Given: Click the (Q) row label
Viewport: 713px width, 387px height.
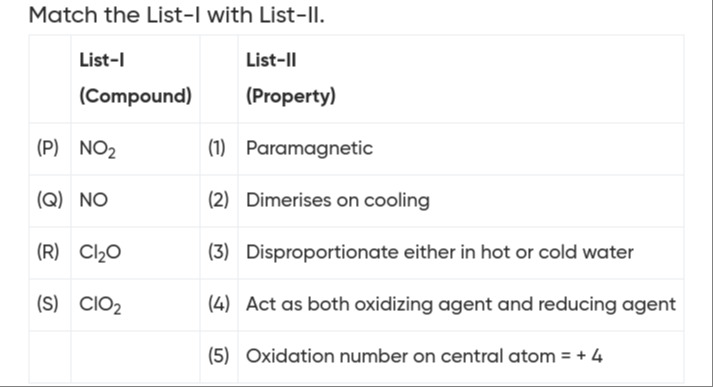Looking at the screenshot, I should point(50,200).
